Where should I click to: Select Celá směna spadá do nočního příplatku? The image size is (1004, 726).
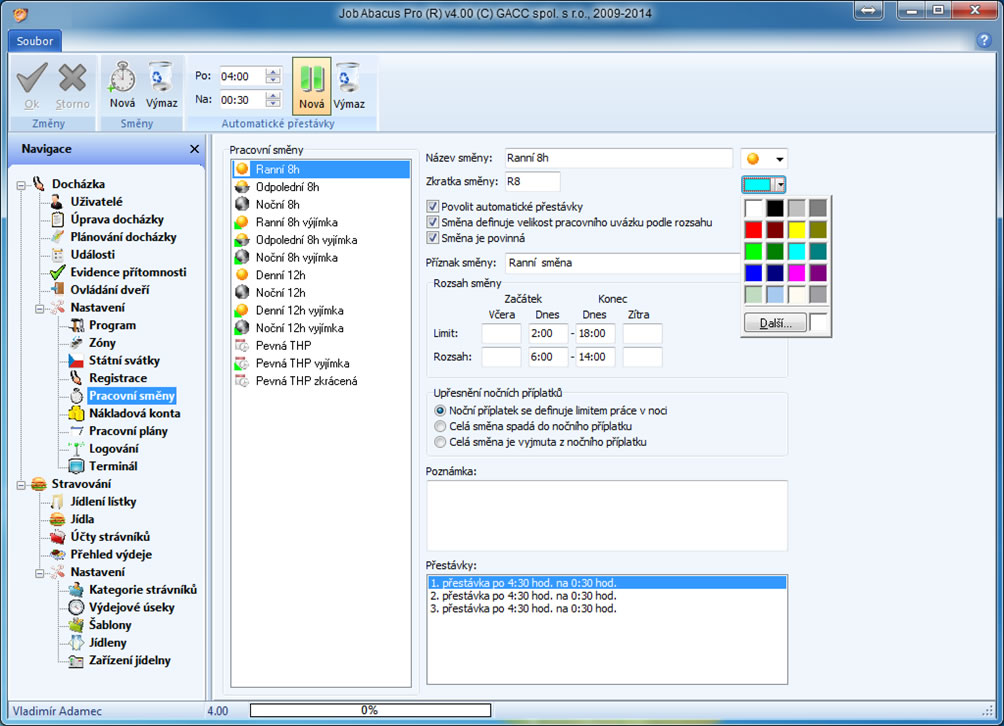440,426
